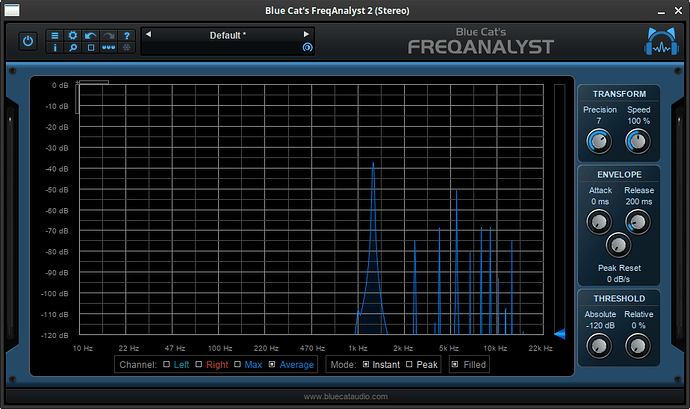This screenshot has height=409, width=690.
Task: Toggle the Filled checkbox
Action: [x=455, y=364]
